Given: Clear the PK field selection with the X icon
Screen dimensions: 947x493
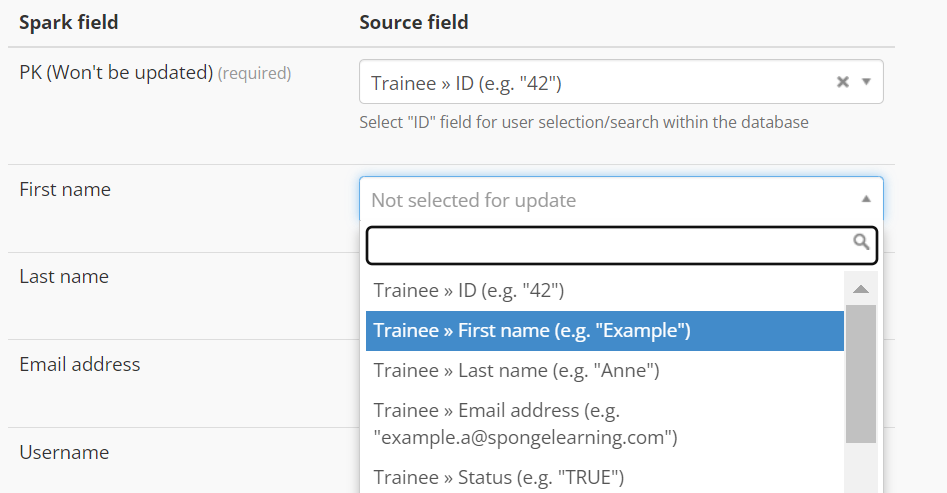Looking at the screenshot, I should [843, 82].
